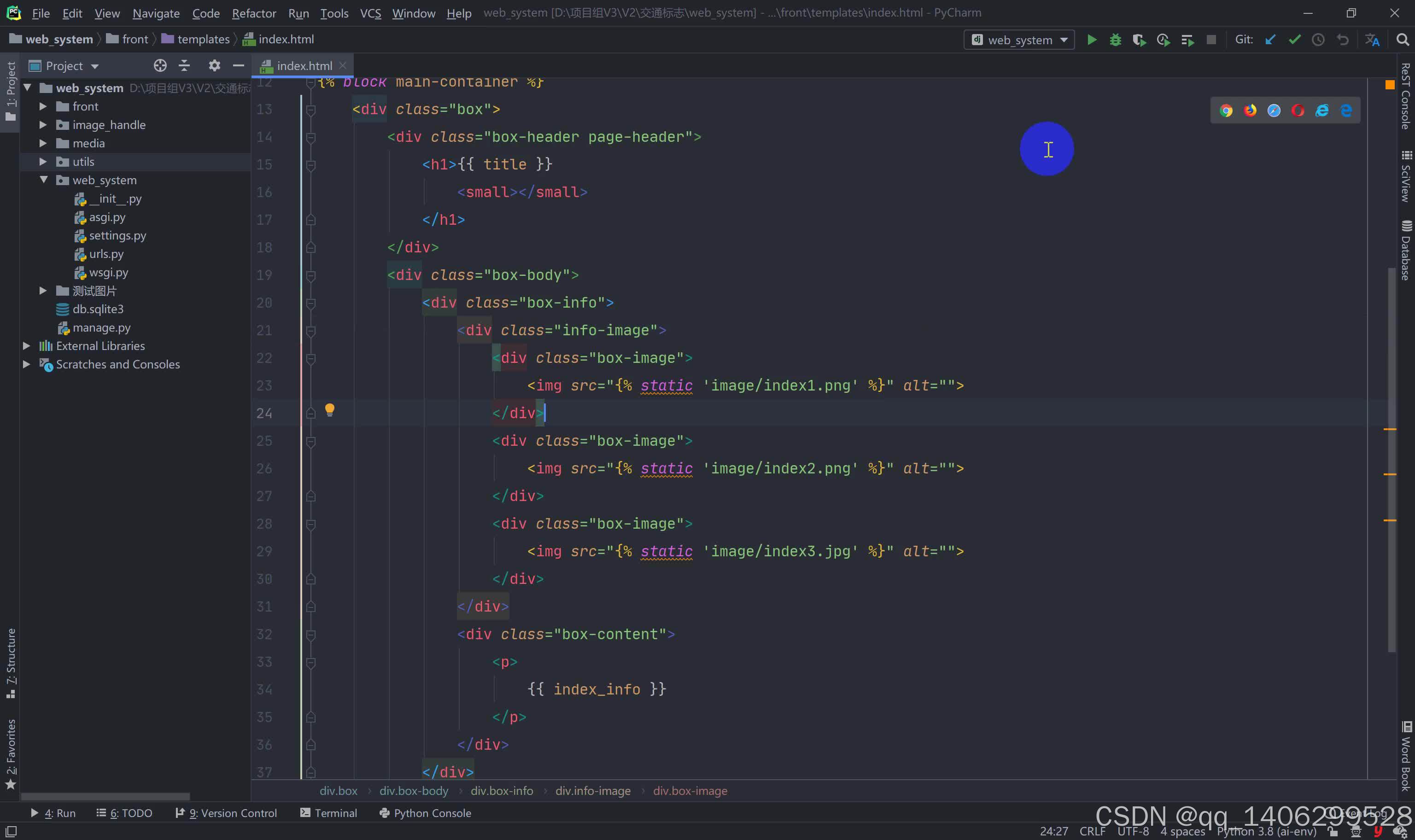Click the locate file crosshair icon
1415x840 pixels.
160,66
